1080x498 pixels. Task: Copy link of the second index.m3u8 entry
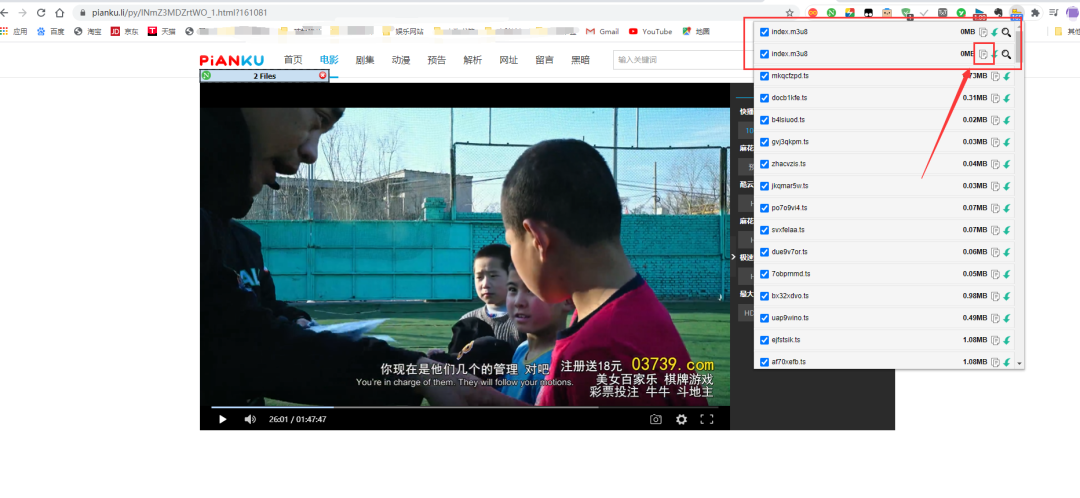(983, 54)
